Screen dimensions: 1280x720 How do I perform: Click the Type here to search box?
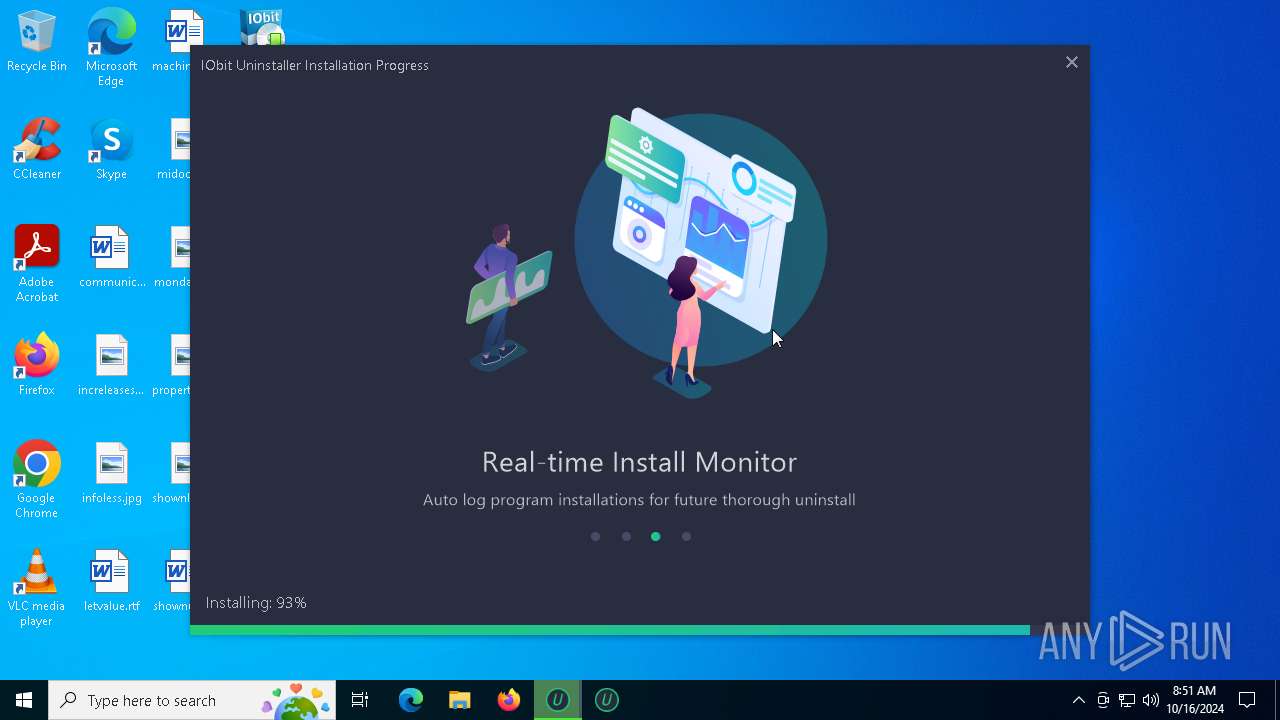point(193,700)
